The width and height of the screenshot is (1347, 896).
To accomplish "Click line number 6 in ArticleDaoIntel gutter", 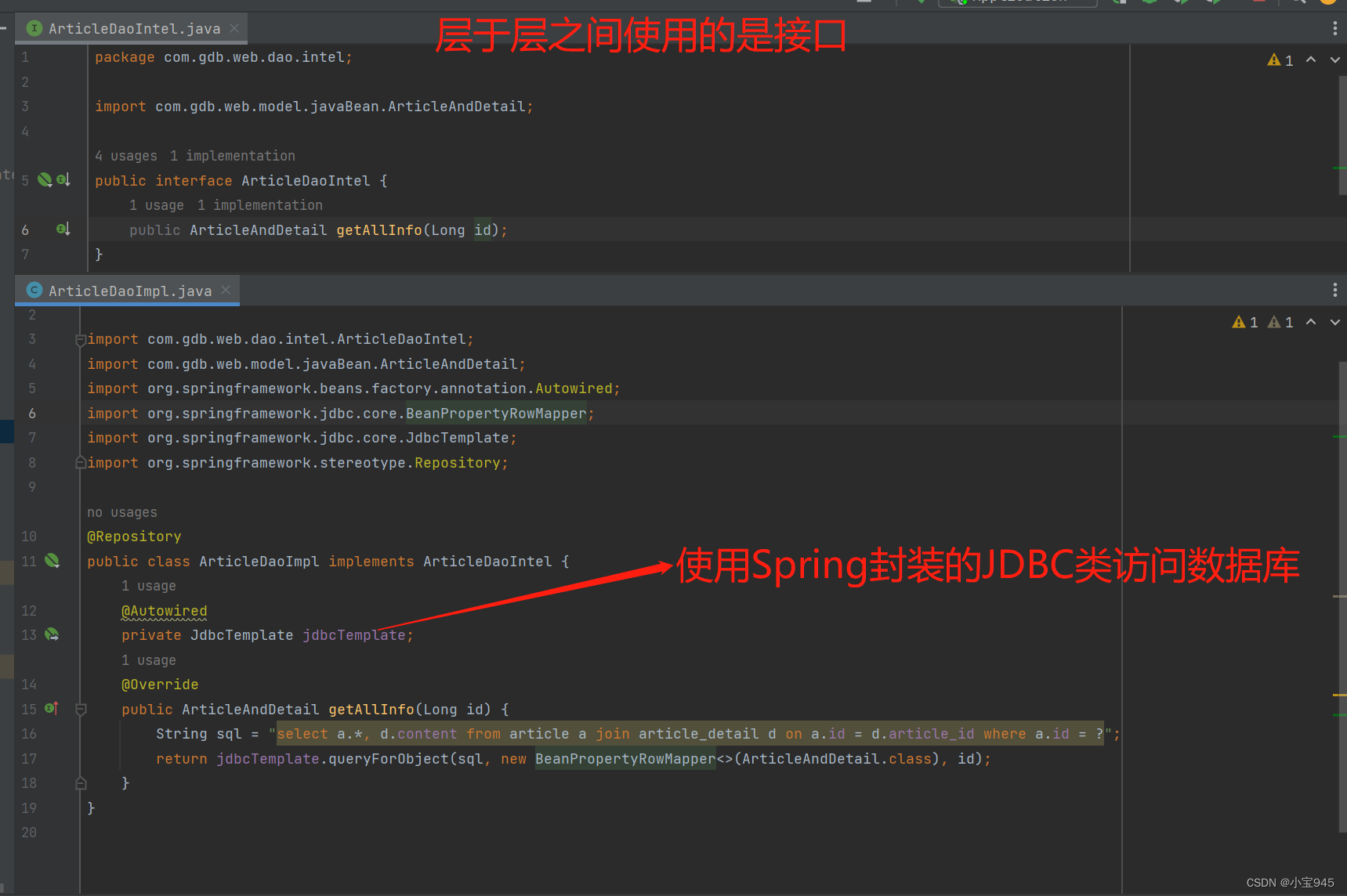I will (x=25, y=229).
